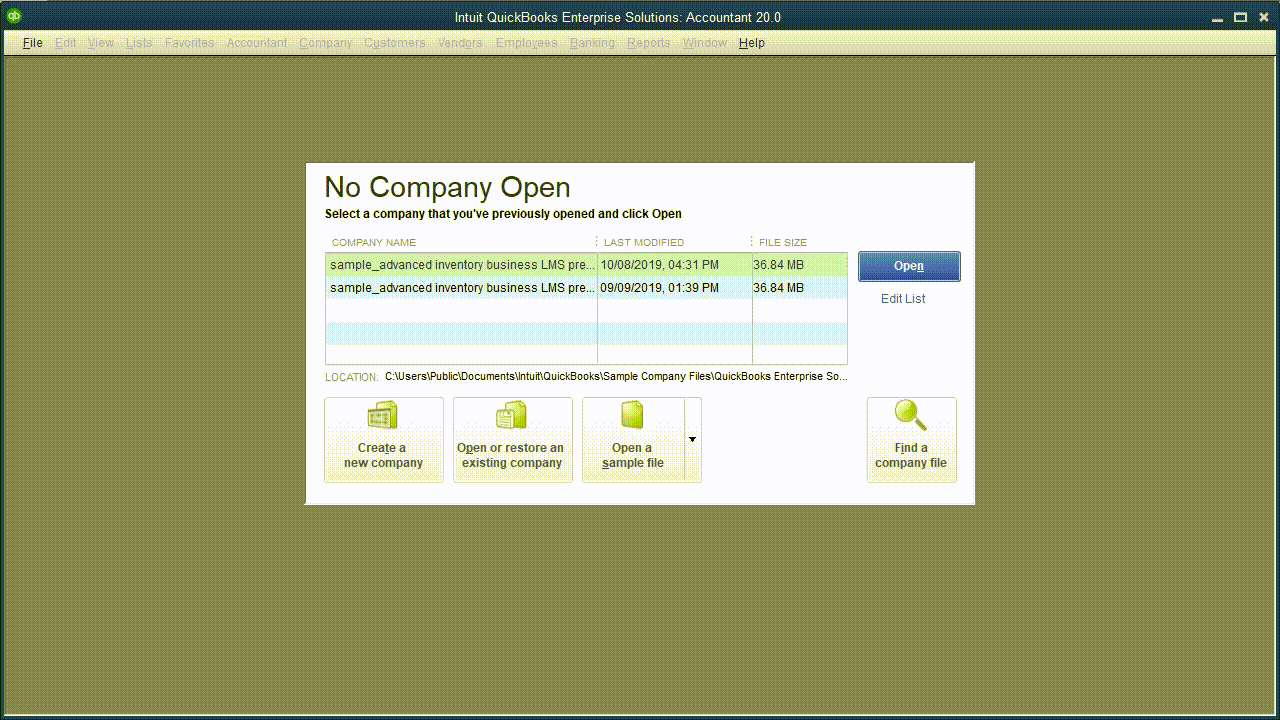
Task: Open the Vendors menu
Action: 460,43
